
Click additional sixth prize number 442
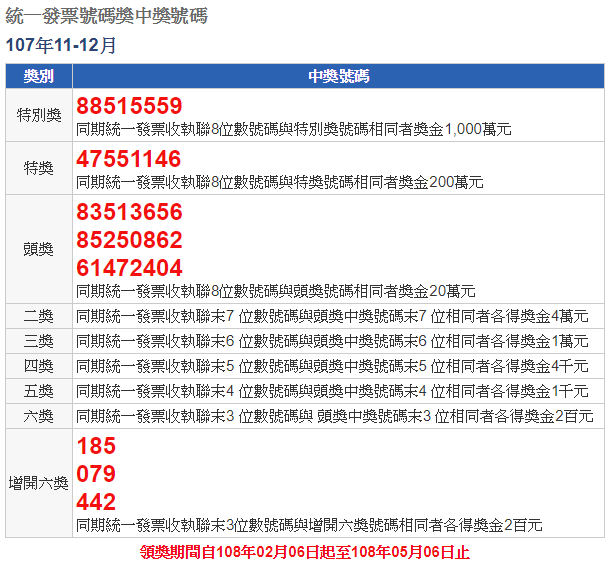[x=96, y=502]
